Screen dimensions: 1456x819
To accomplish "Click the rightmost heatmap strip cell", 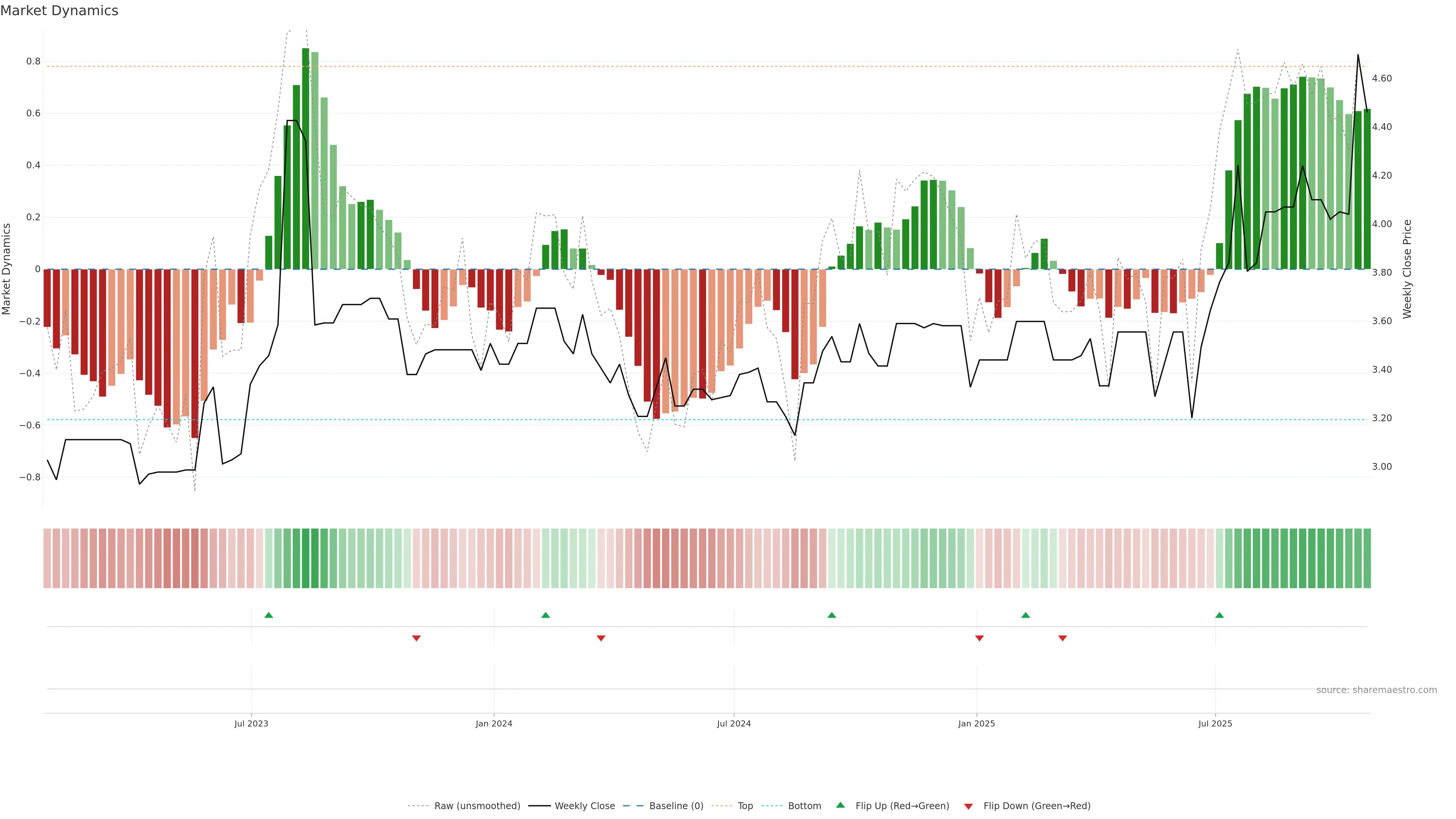I will tap(1367, 559).
